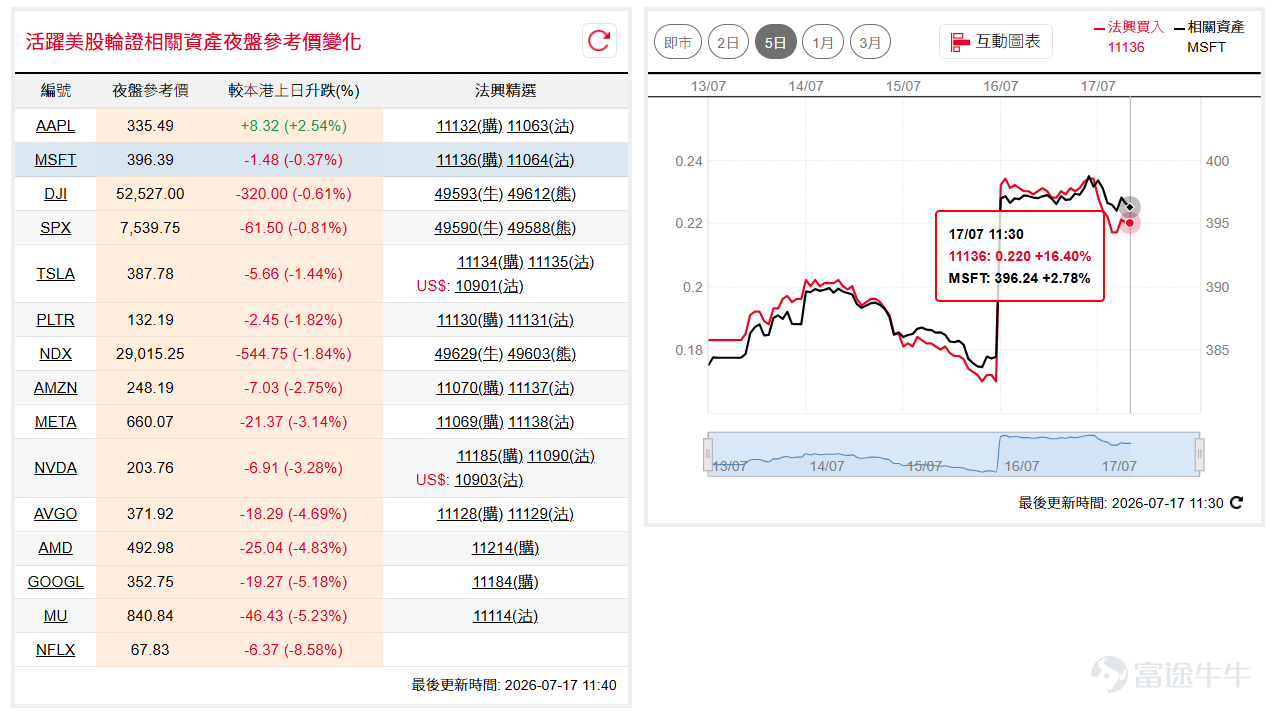
Task: Open PLTR call warrant 11130
Action: point(470,320)
